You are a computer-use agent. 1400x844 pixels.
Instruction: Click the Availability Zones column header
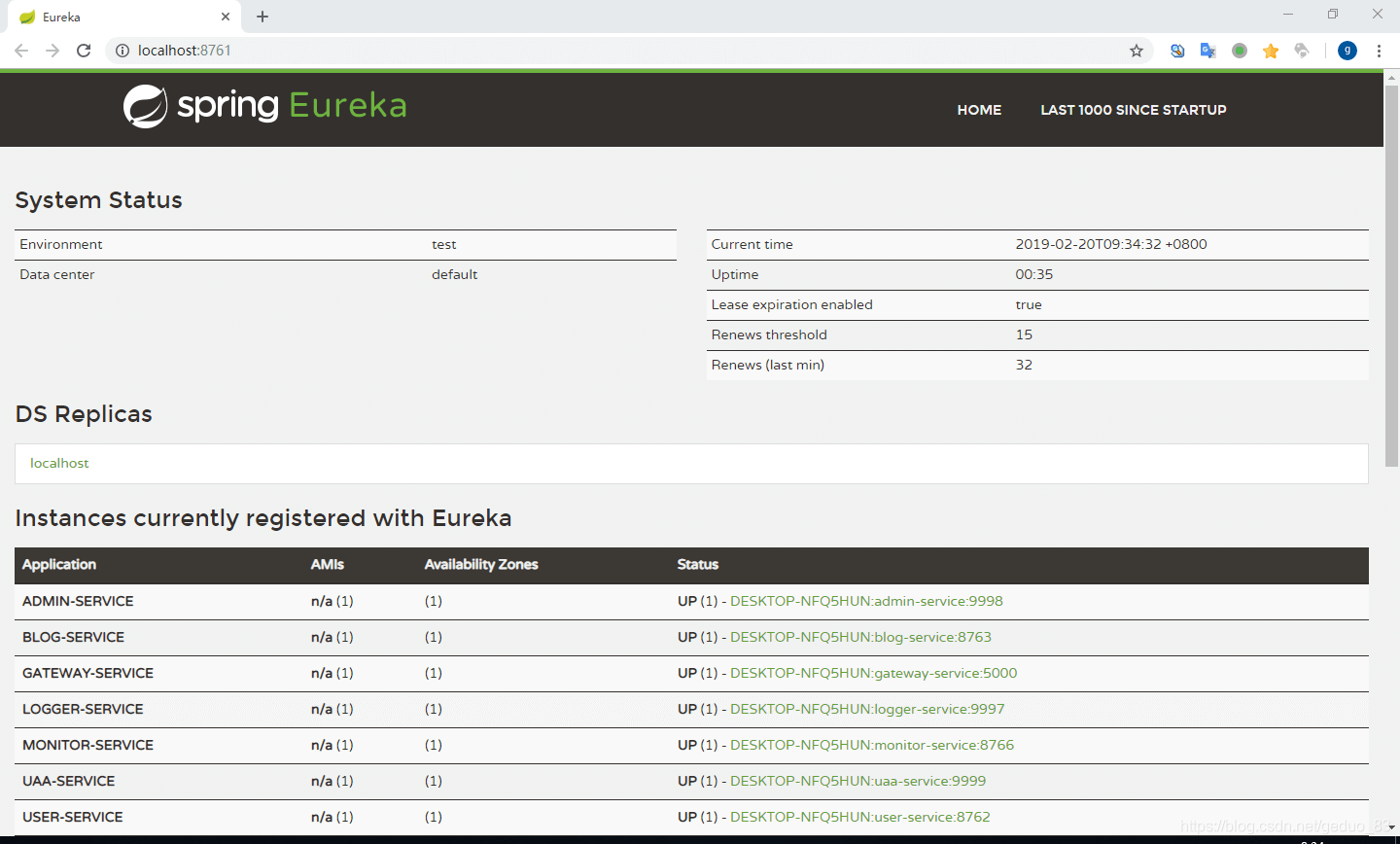pos(481,564)
